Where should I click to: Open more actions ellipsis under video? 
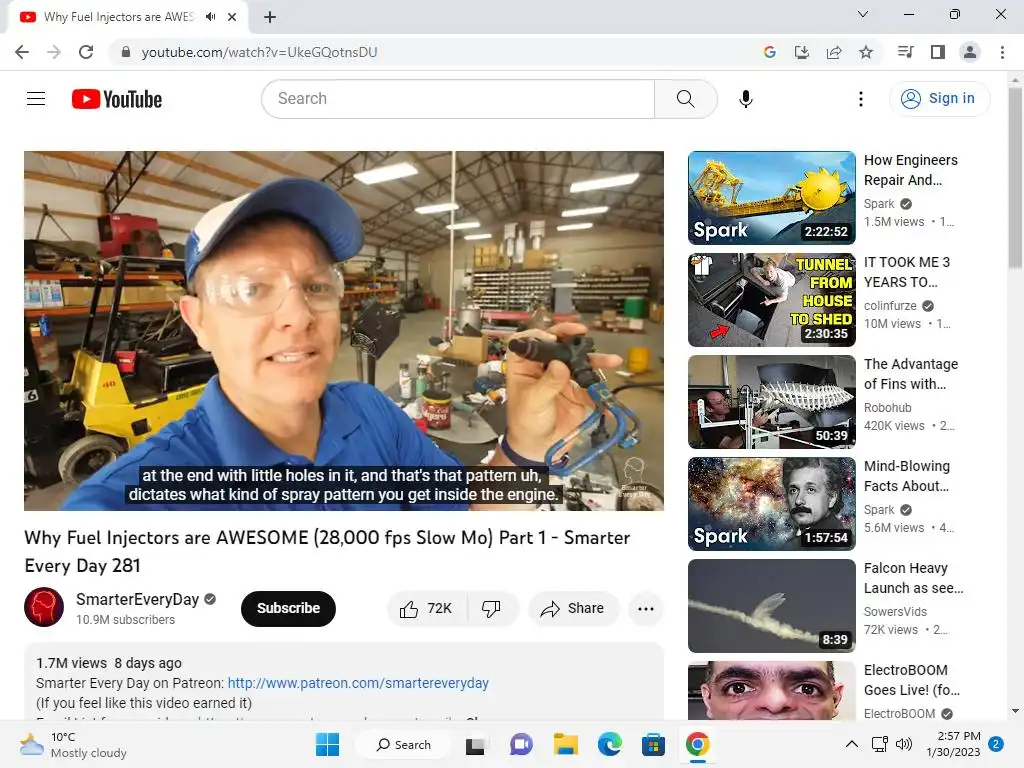645,609
